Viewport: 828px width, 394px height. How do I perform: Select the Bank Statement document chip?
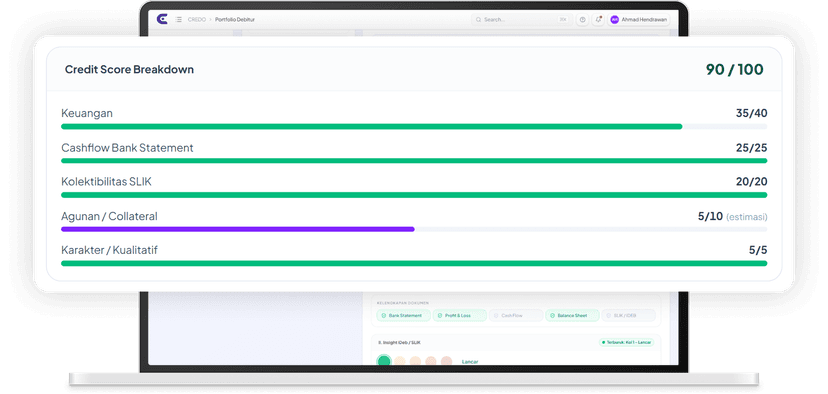[403, 315]
